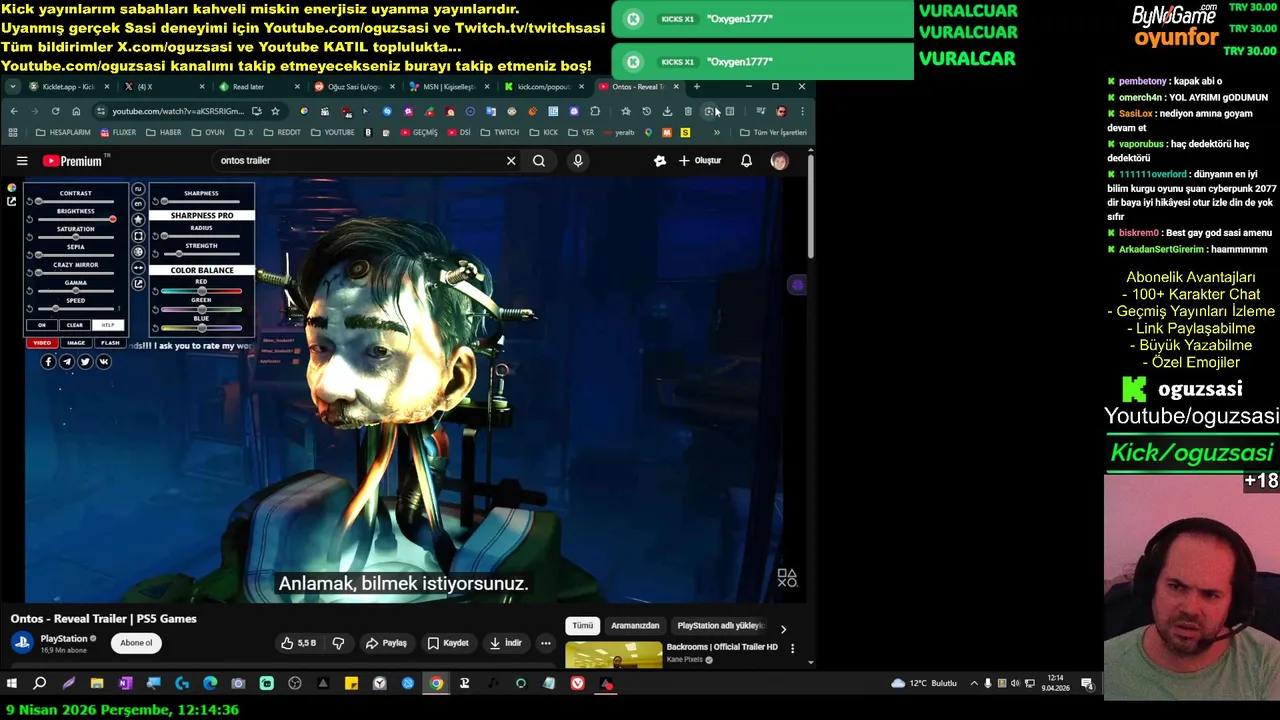Click the HELP button in filter panel
Screen dimensions: 1280x720
tap(108, 325)
